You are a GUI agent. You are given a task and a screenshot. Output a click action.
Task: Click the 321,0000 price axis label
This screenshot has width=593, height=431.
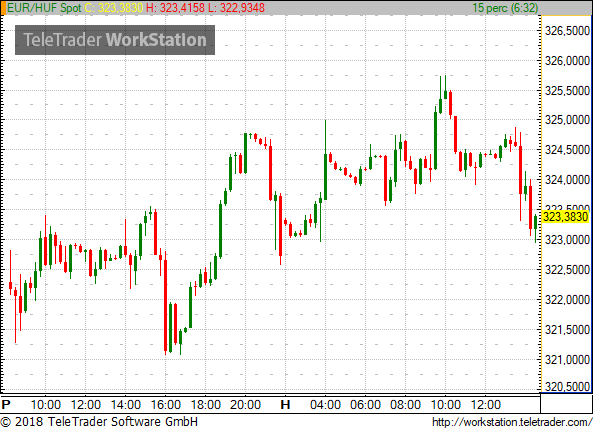click(567, 360)
